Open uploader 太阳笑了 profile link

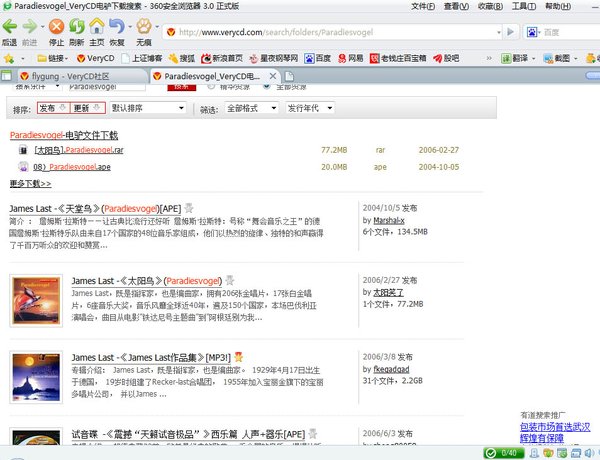388,292
